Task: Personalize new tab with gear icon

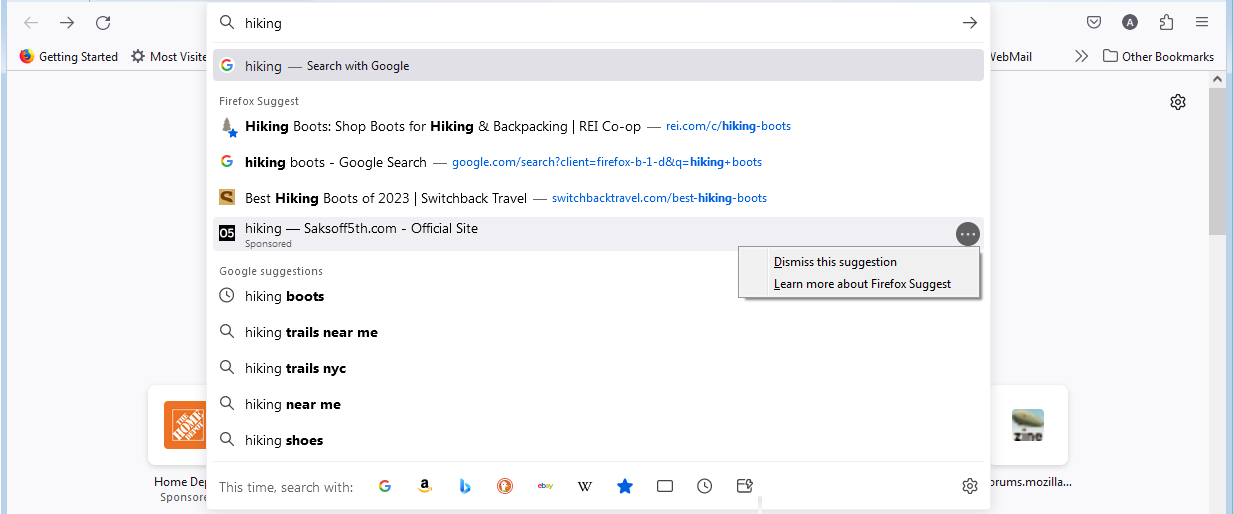Action: (1178, 102)
